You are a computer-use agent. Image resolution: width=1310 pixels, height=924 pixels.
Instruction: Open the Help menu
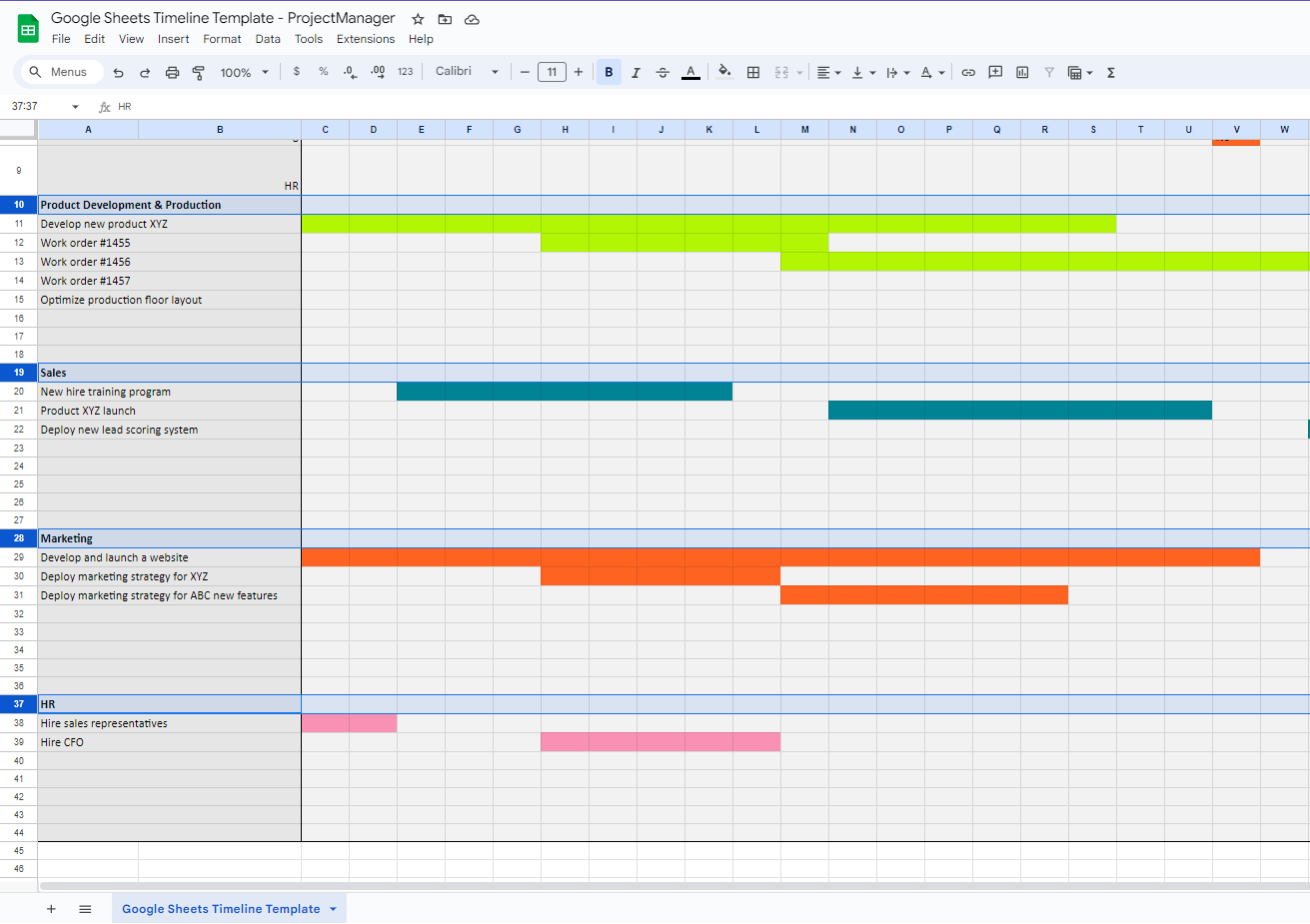(421, 39)
